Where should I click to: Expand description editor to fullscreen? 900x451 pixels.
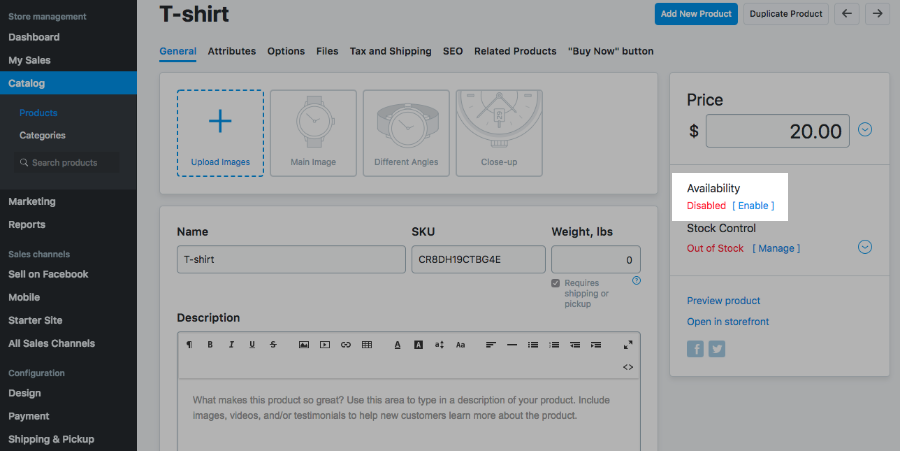(x=628, y=345)
